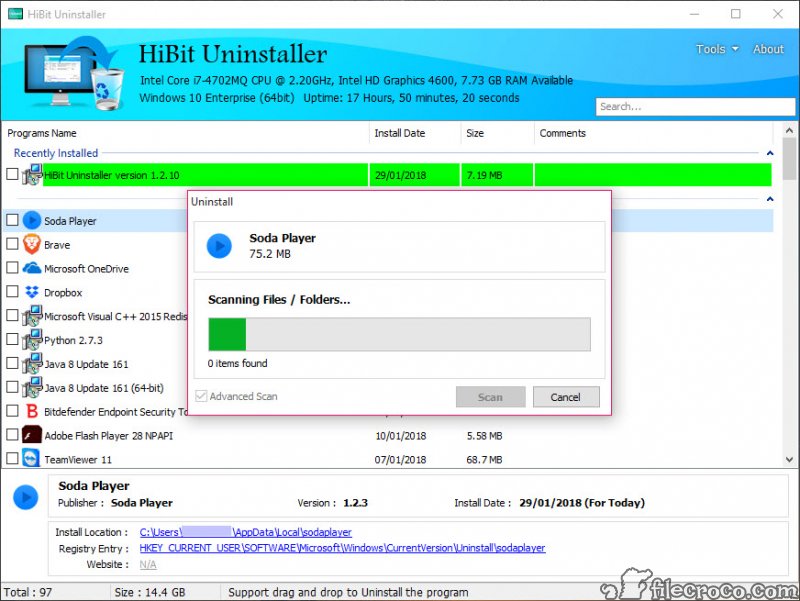
Task: Toggle the Advanced Scan checkbox
Action: (202, 396)
